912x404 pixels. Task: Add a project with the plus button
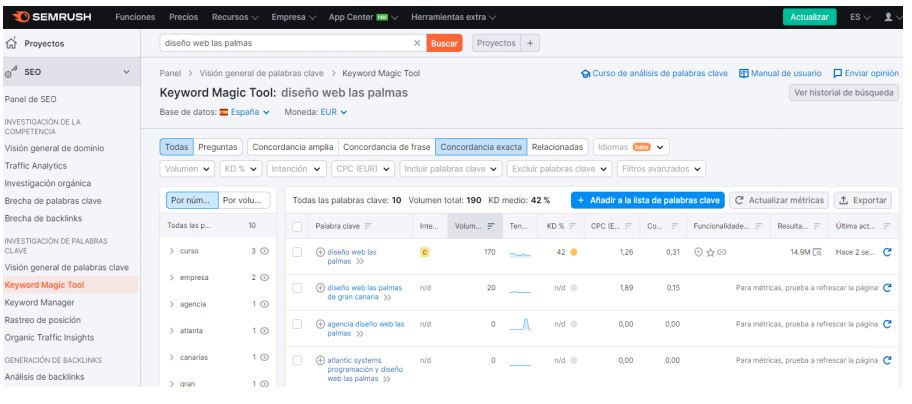(x=529, y=43)
